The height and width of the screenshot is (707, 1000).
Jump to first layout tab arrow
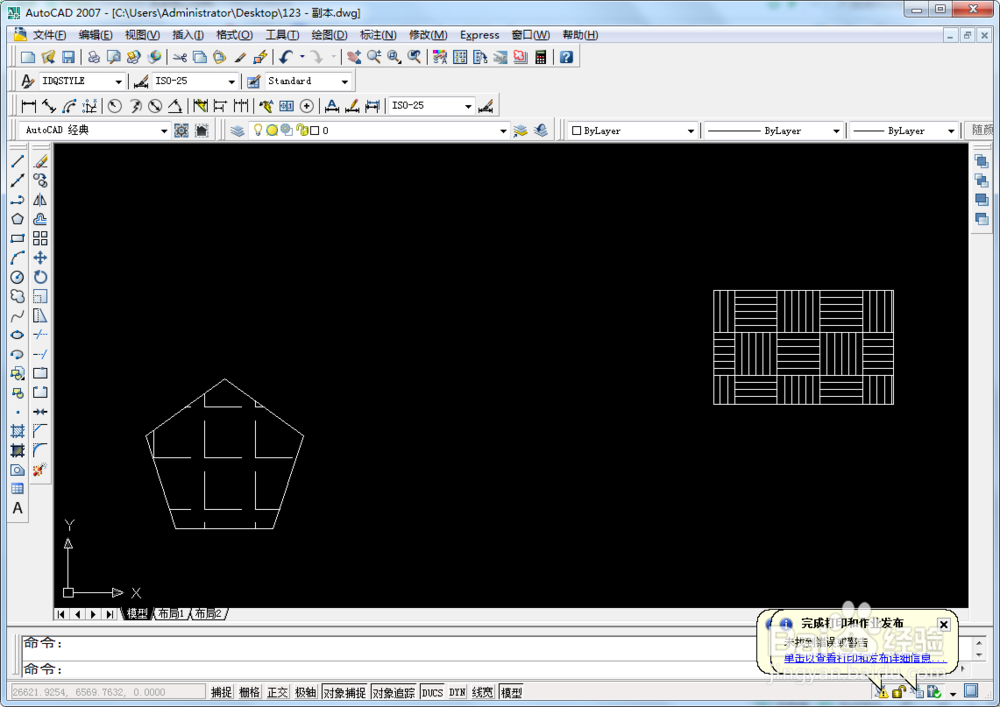pos(61,615)
